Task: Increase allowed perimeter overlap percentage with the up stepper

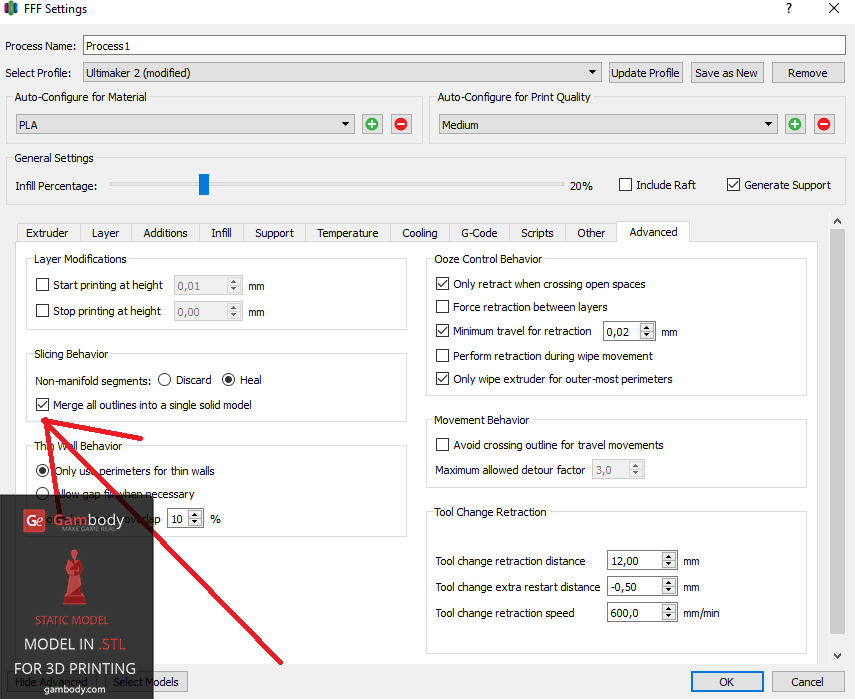Action: pyautogui.click(x=193, y=513)
